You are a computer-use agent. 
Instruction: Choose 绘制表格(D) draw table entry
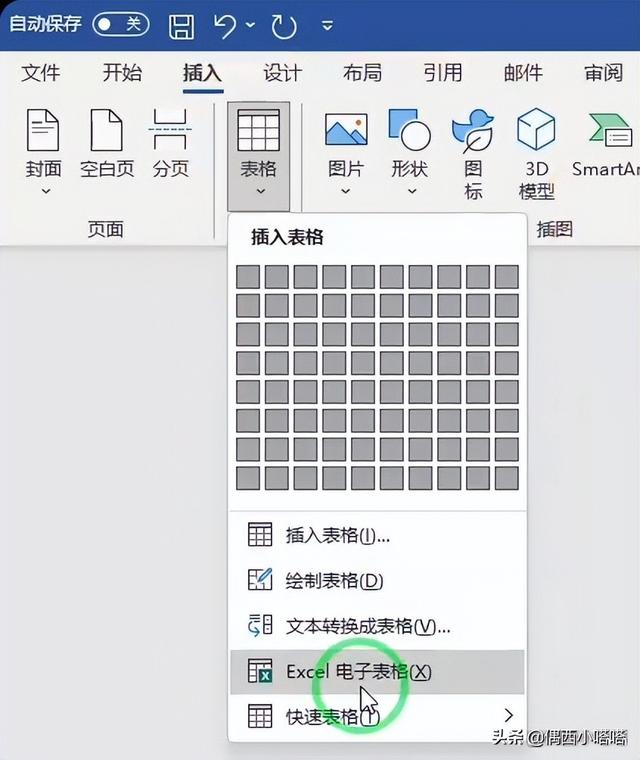click(x=377, y=581)
